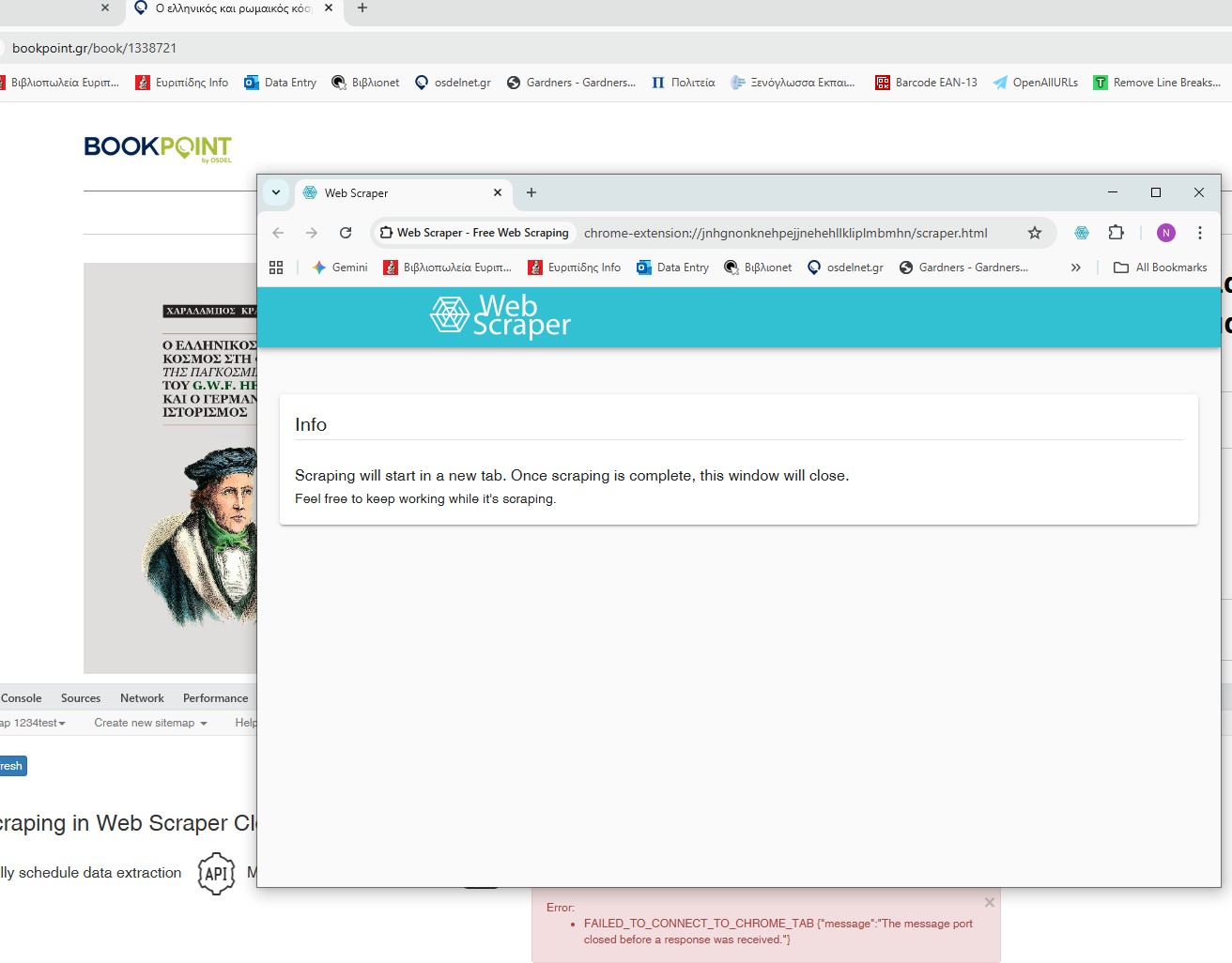Open a new tab in Web Scraper window
The width and height of the screenshot is (1232, 963).
[x=531, y=192]
